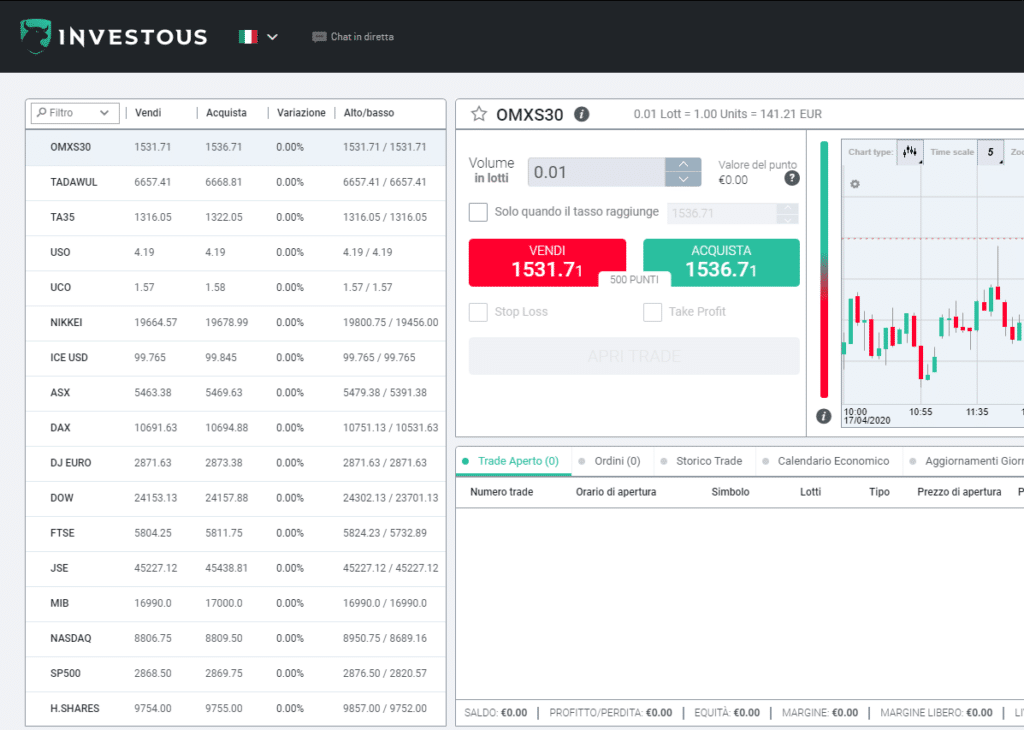Image resolution: width=1024 pixels, height=730 pixels.
Task: Open the chart settings gear icon
Action: click(855, 184)
